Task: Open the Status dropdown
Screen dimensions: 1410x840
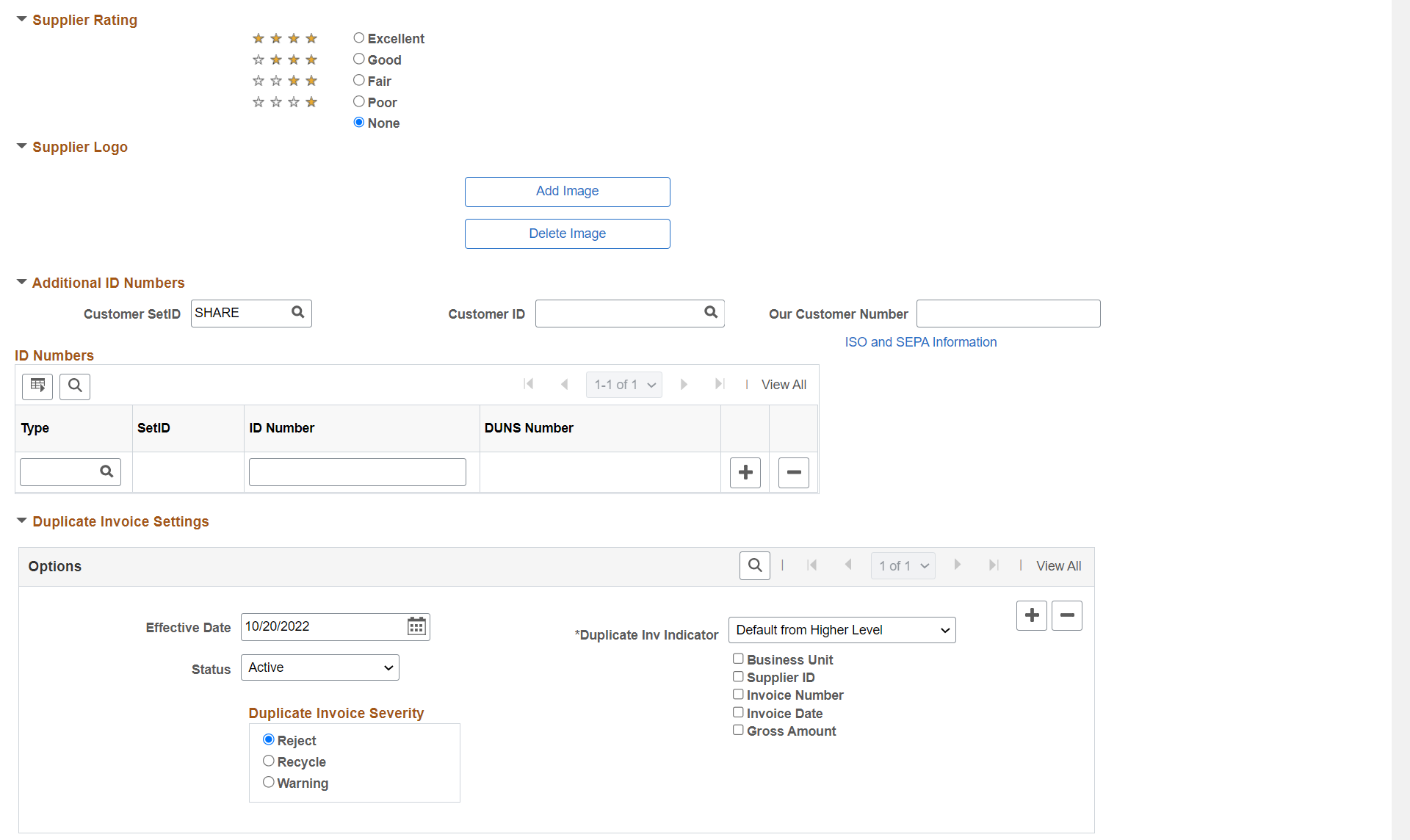Action: tap(320, 667)
